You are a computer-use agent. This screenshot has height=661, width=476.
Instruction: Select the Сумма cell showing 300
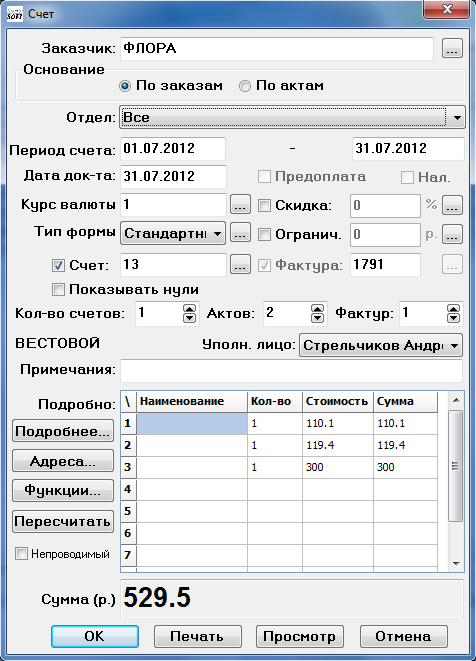(x=405, y=467)
